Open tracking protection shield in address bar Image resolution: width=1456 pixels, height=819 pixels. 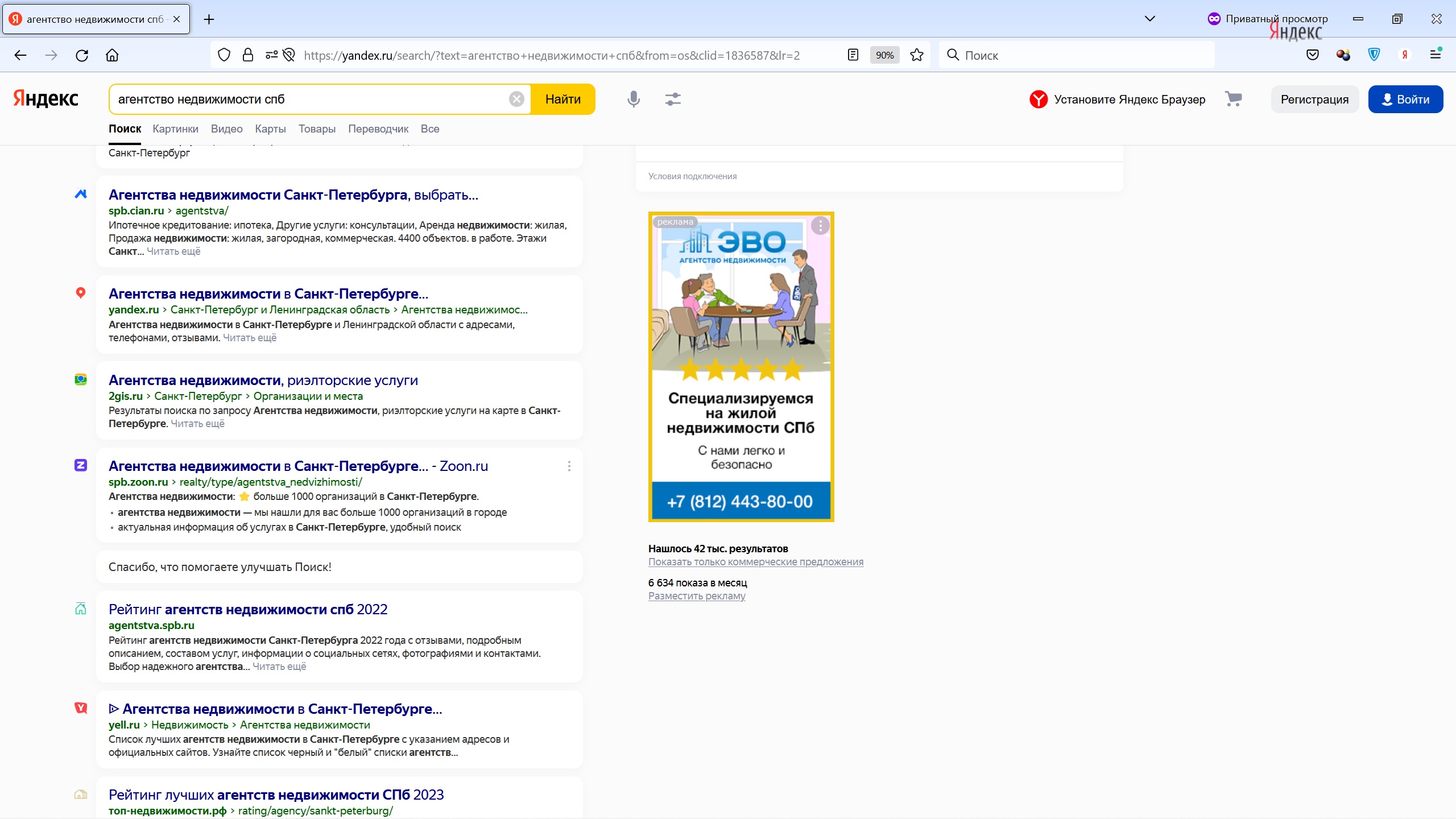[224, 55]
